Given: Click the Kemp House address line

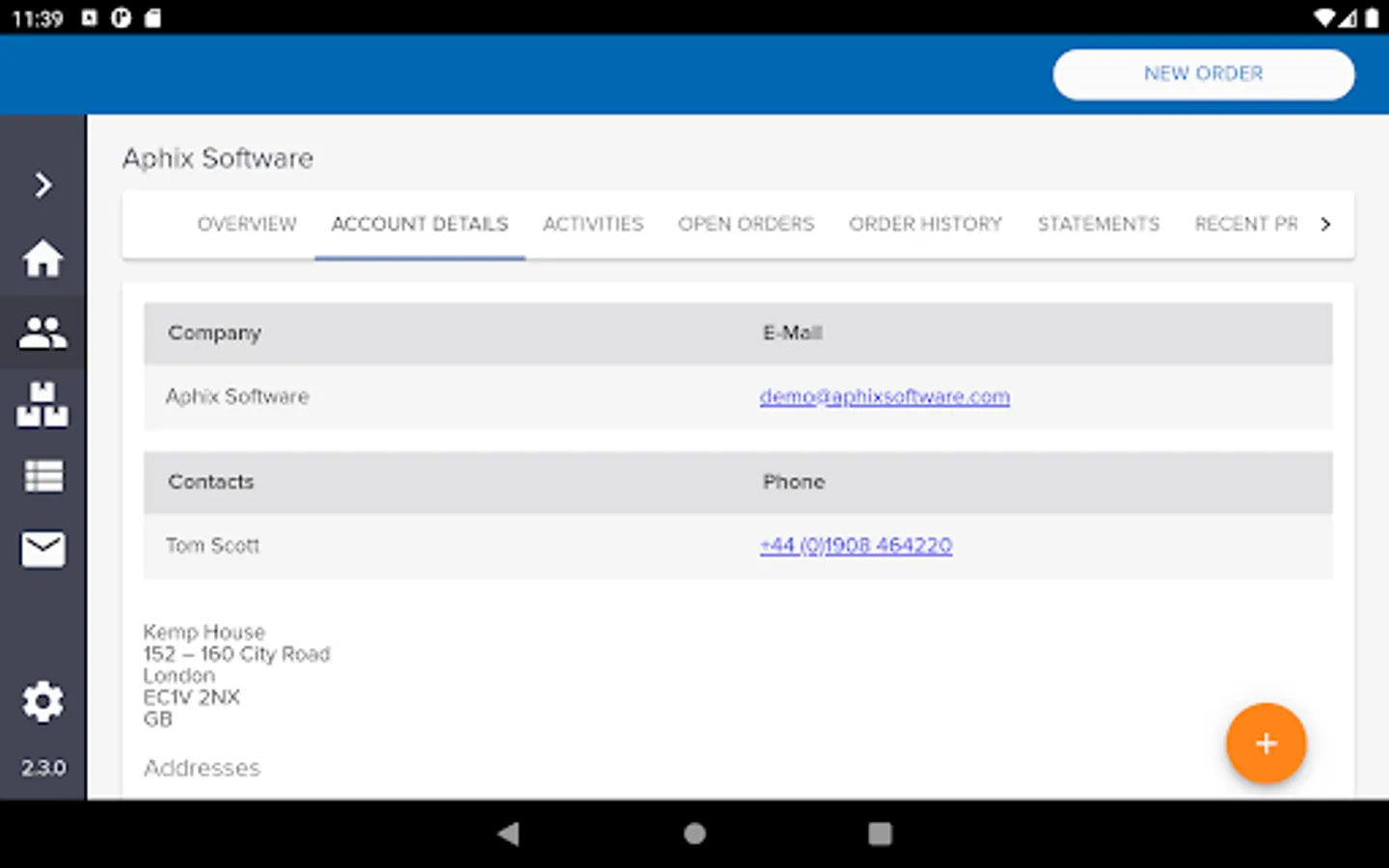Looking at the screenshot, I should tap(204, 632).
